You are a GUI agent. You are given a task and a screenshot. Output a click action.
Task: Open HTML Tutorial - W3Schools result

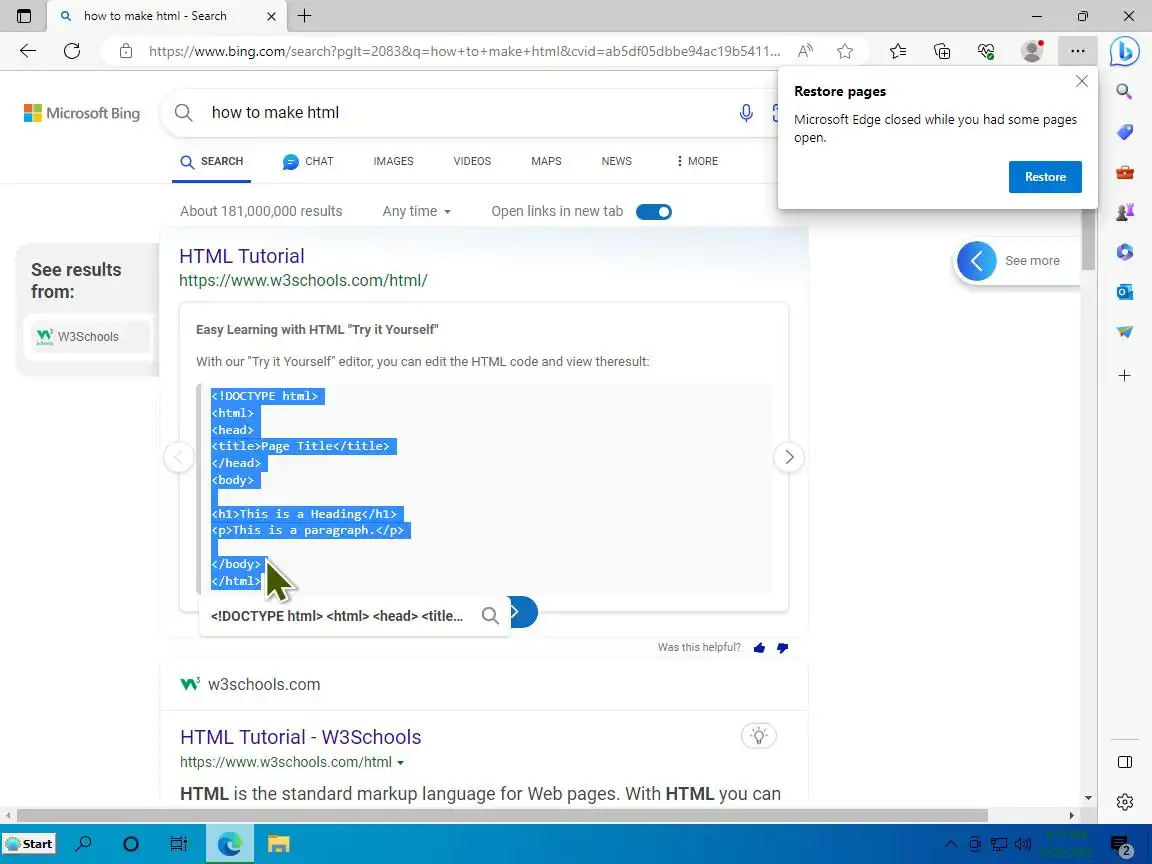coord(300,737)
